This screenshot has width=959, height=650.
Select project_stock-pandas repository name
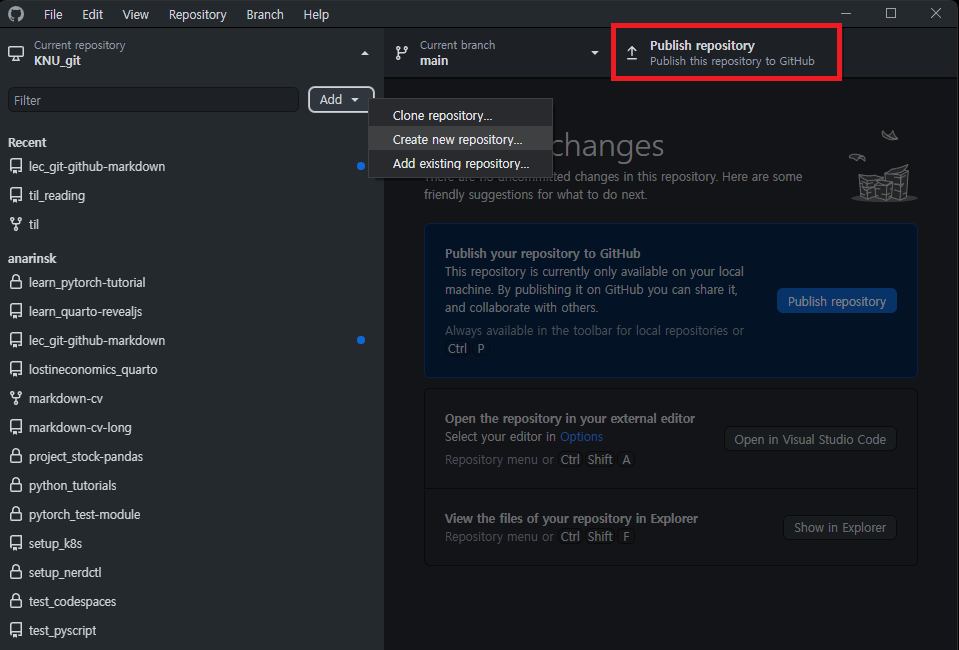(x=86, y=457)
